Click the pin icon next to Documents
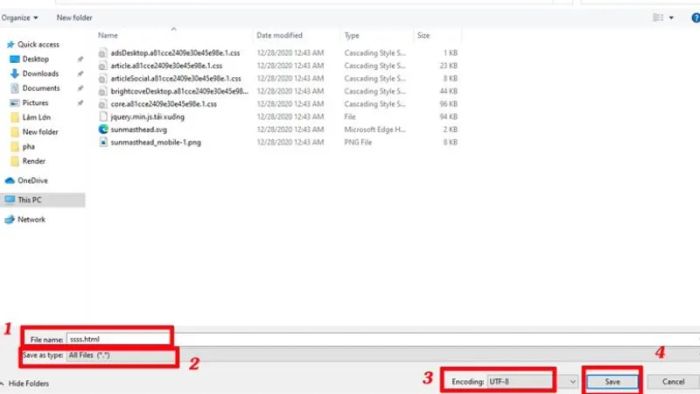The height and width of the screenshot is (394, 700). tap(80, 88)
